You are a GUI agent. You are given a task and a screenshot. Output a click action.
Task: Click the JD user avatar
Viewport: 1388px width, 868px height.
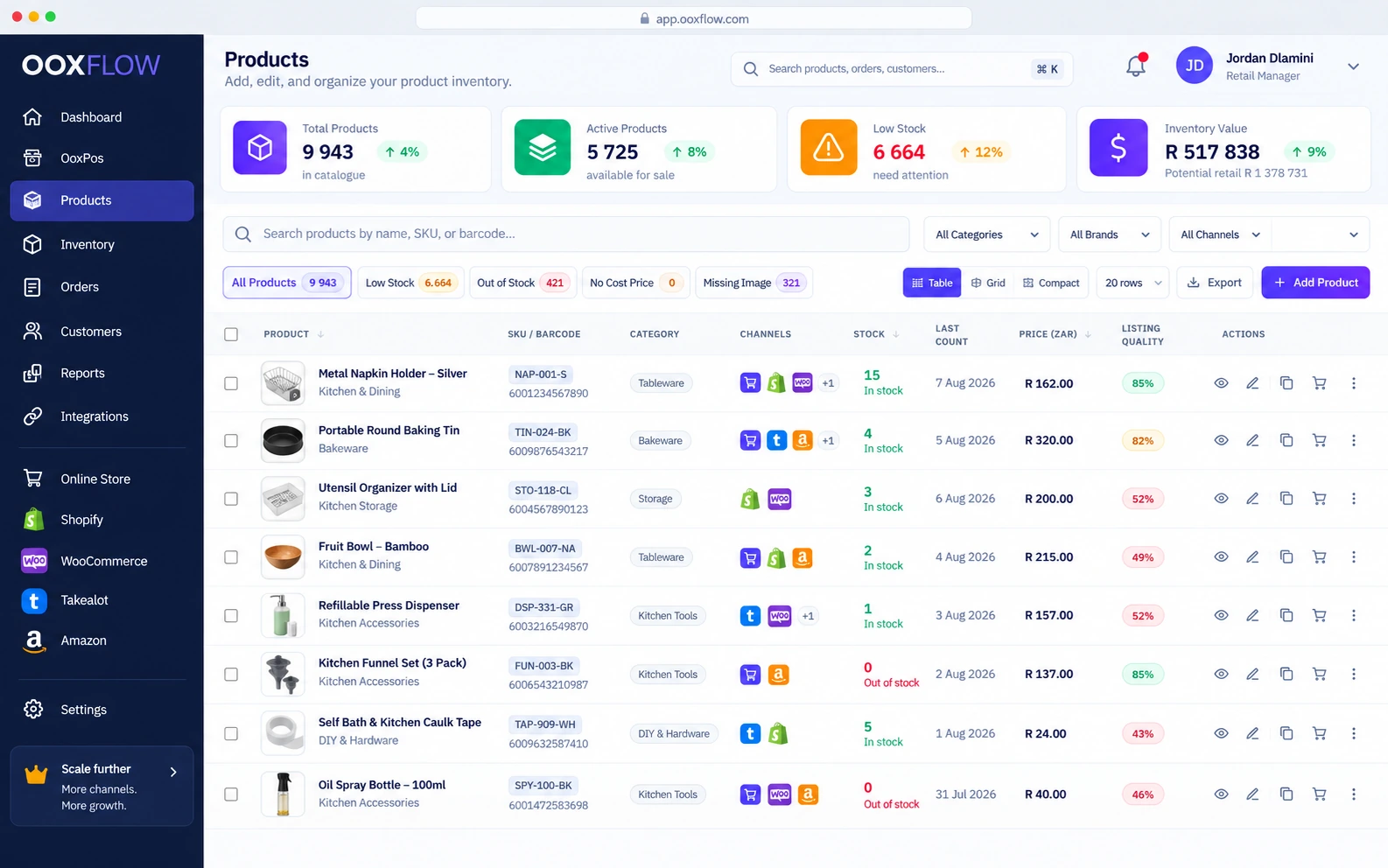coord(1194,66)
